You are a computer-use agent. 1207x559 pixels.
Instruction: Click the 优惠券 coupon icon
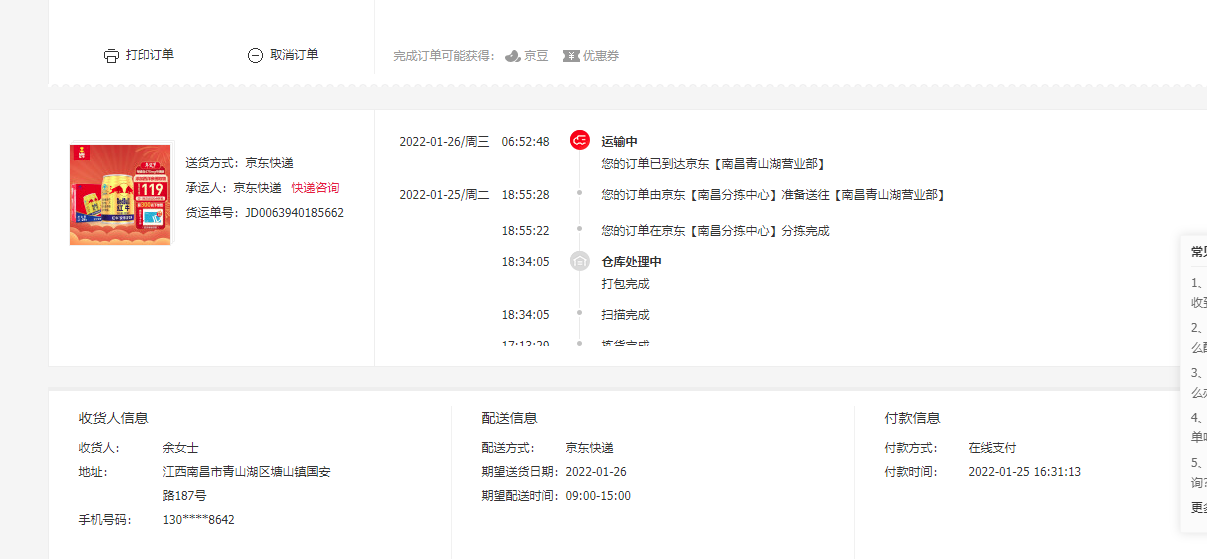571,56
